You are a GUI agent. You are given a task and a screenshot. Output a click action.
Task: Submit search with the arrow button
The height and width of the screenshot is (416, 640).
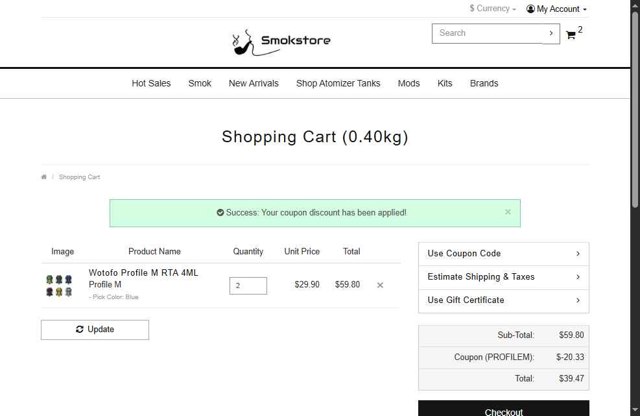[551, 33]
